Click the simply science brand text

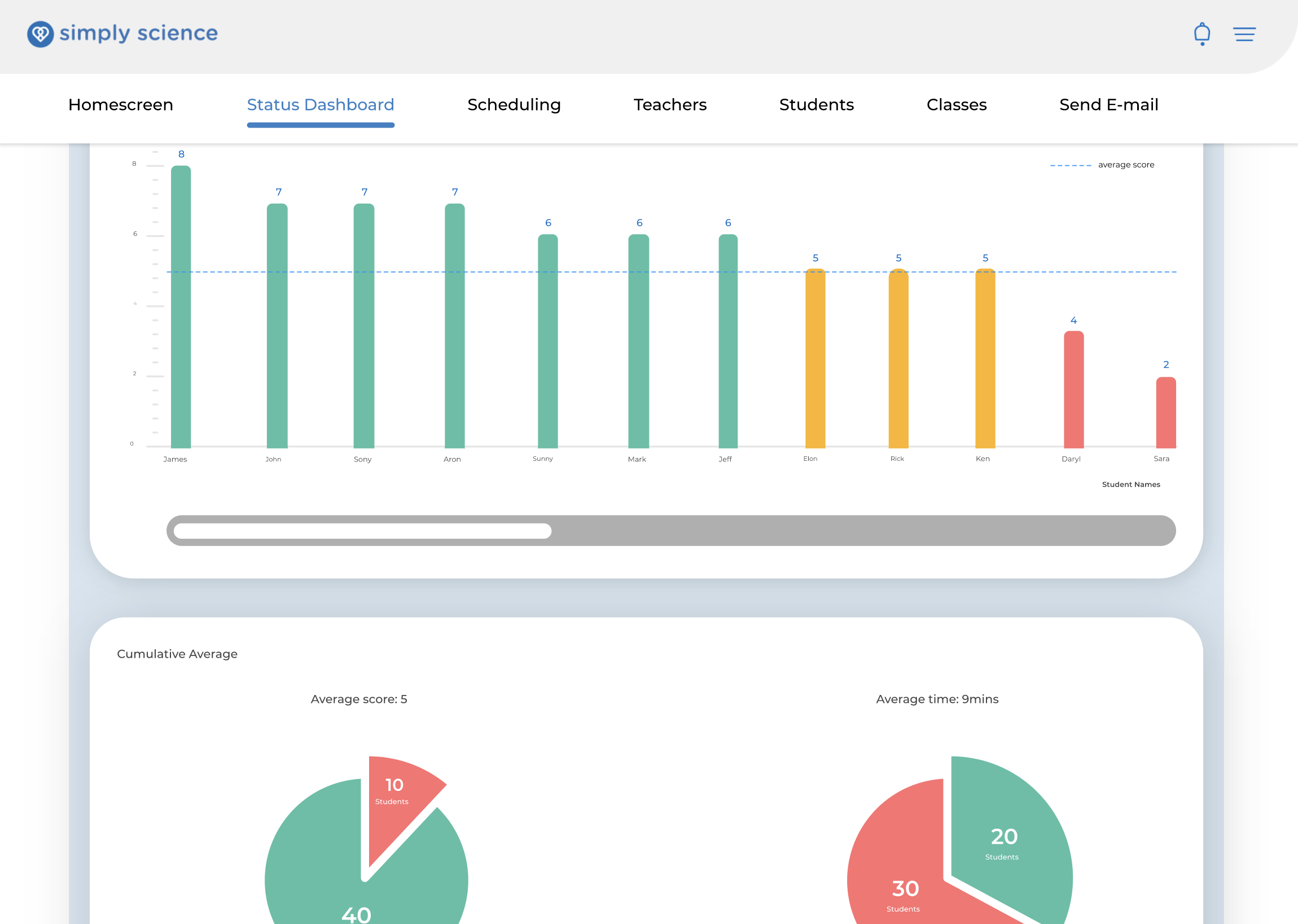click(x=138, y=34)
